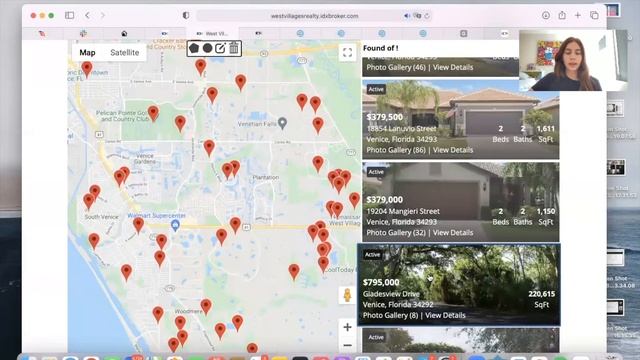
Task: Go forward with Safari forward arrow
Action: point(103,16)
